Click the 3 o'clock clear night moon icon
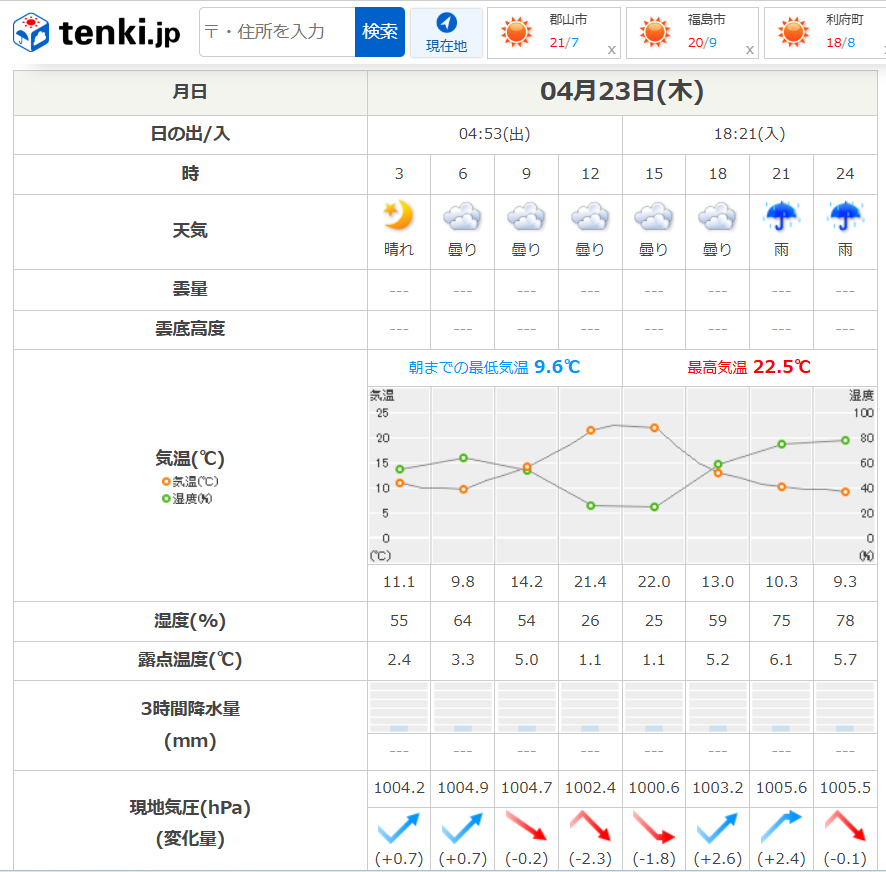 pos(399,216)
